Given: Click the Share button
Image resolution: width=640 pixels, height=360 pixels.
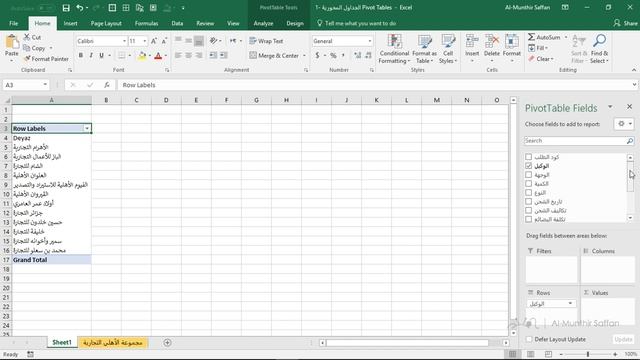Looking at the screenshot, I should point(626,23).
